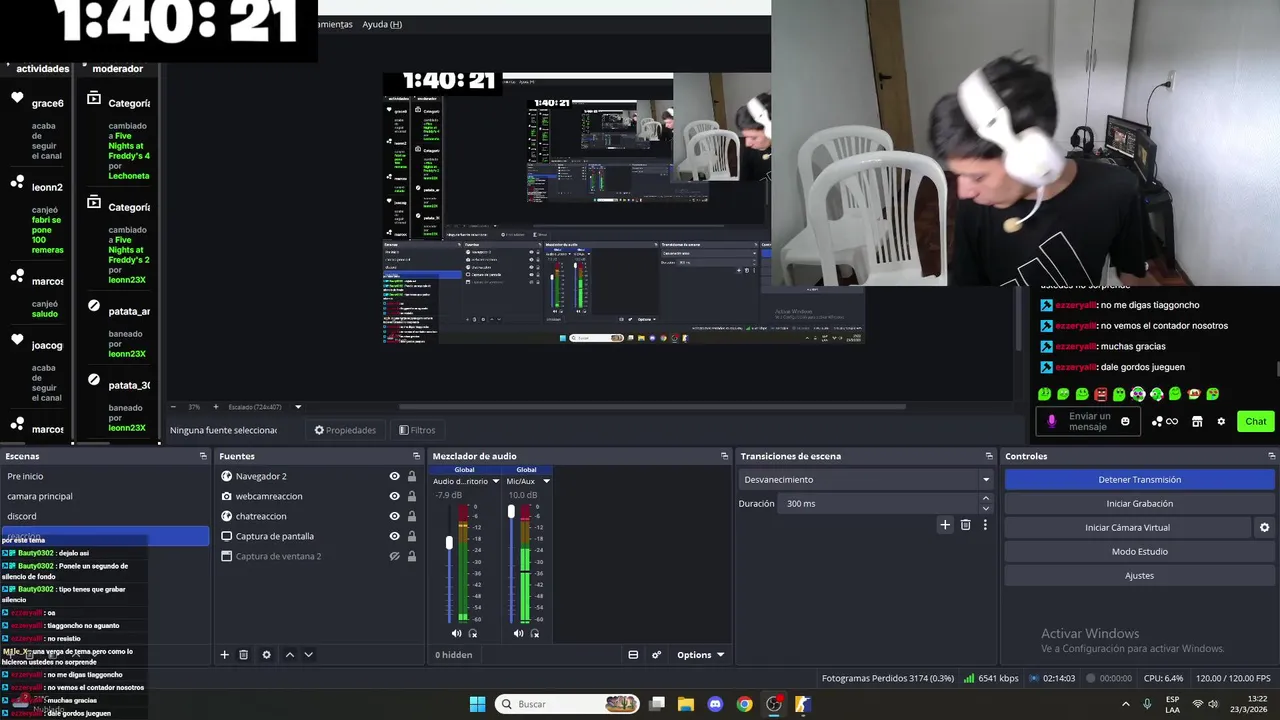The height and width of the screenshot is (720, 1280).
Task: Select the Pre inicio scene
Action: [x=105, y=476]
